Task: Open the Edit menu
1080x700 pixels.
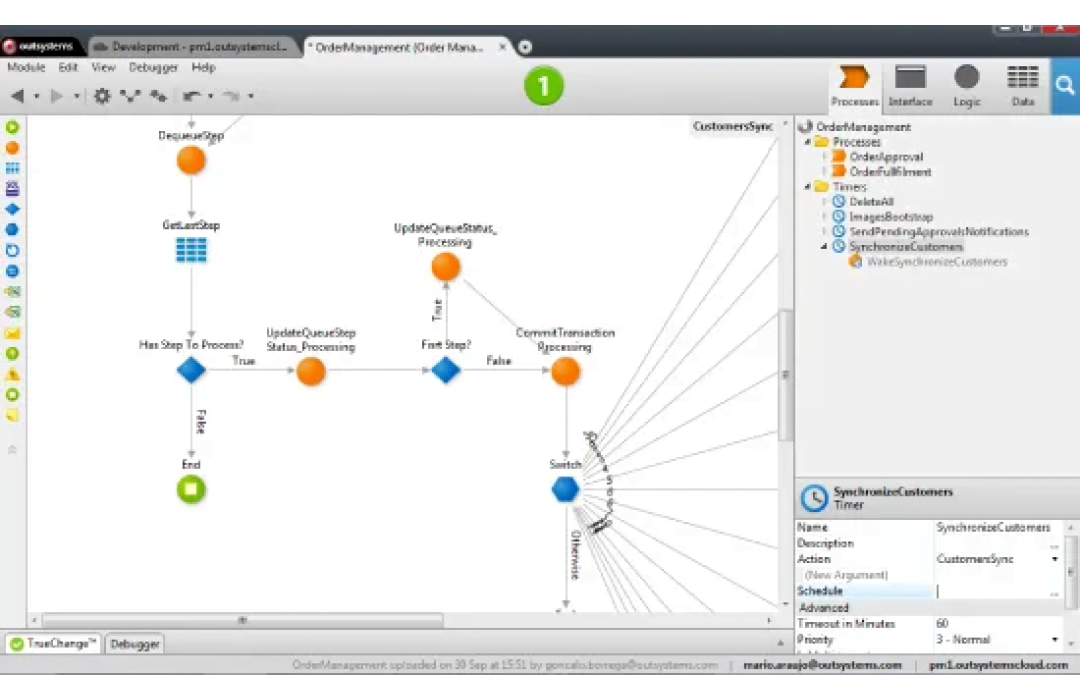Action: [68, 68]
